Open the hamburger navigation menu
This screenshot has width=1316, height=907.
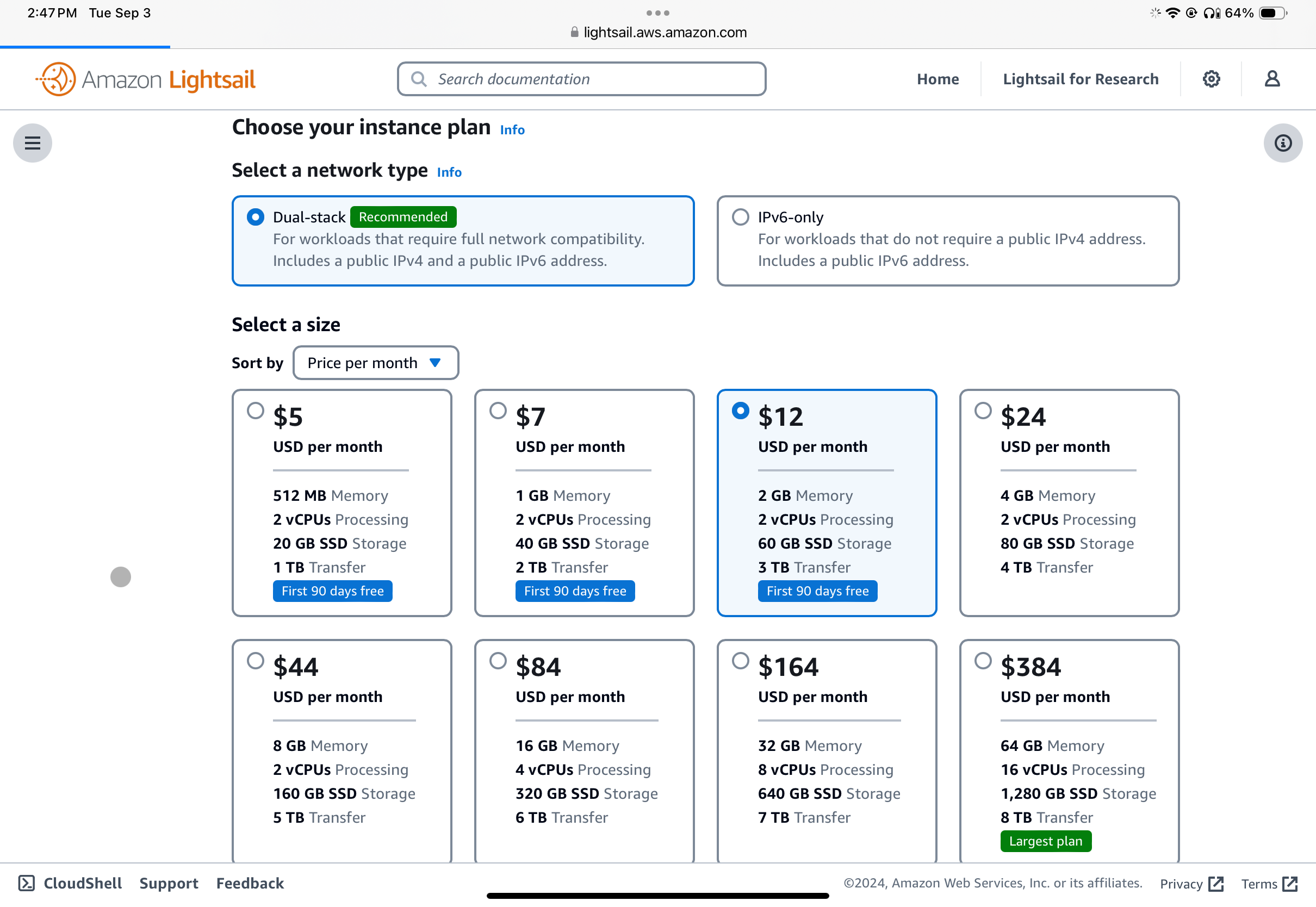click(33, 142)
